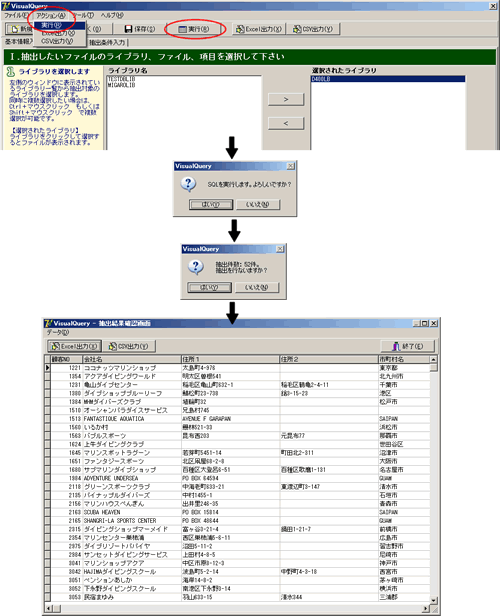
Task: Confirm はい in SQL execution dialog
Action: click(211, 205)
